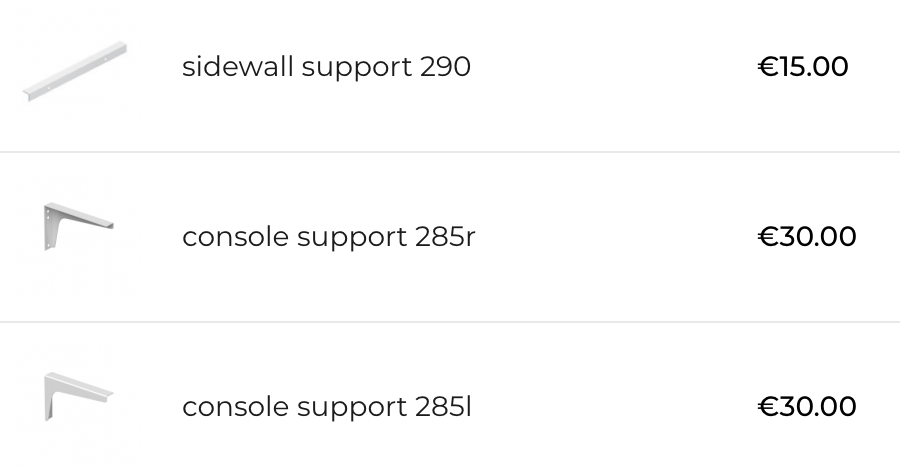This screenshot has width=900, height=466.
Task: Click the €15.00 price of sidewall support
Action: click(x=803, y=67)
